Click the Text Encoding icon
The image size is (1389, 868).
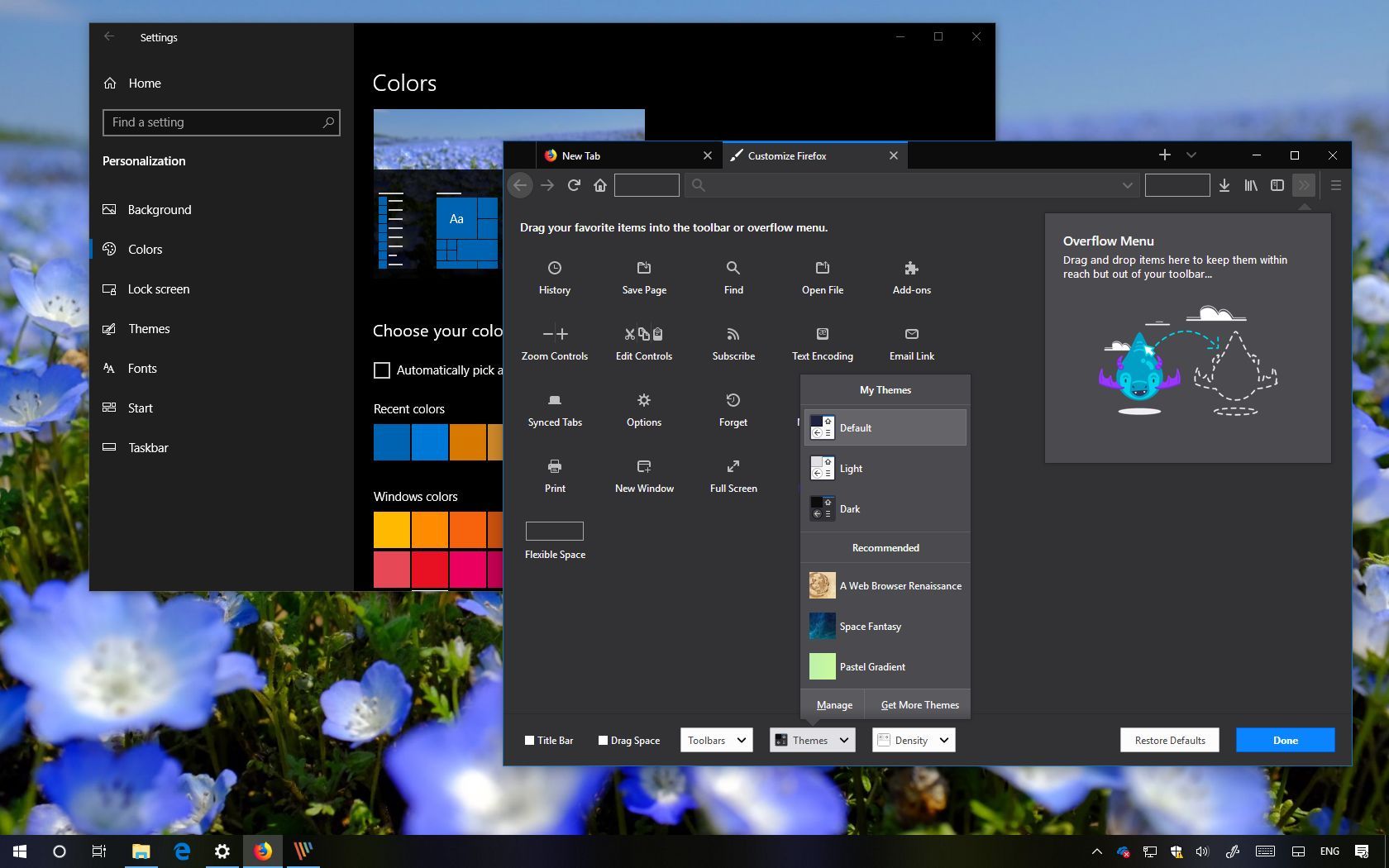823,334
